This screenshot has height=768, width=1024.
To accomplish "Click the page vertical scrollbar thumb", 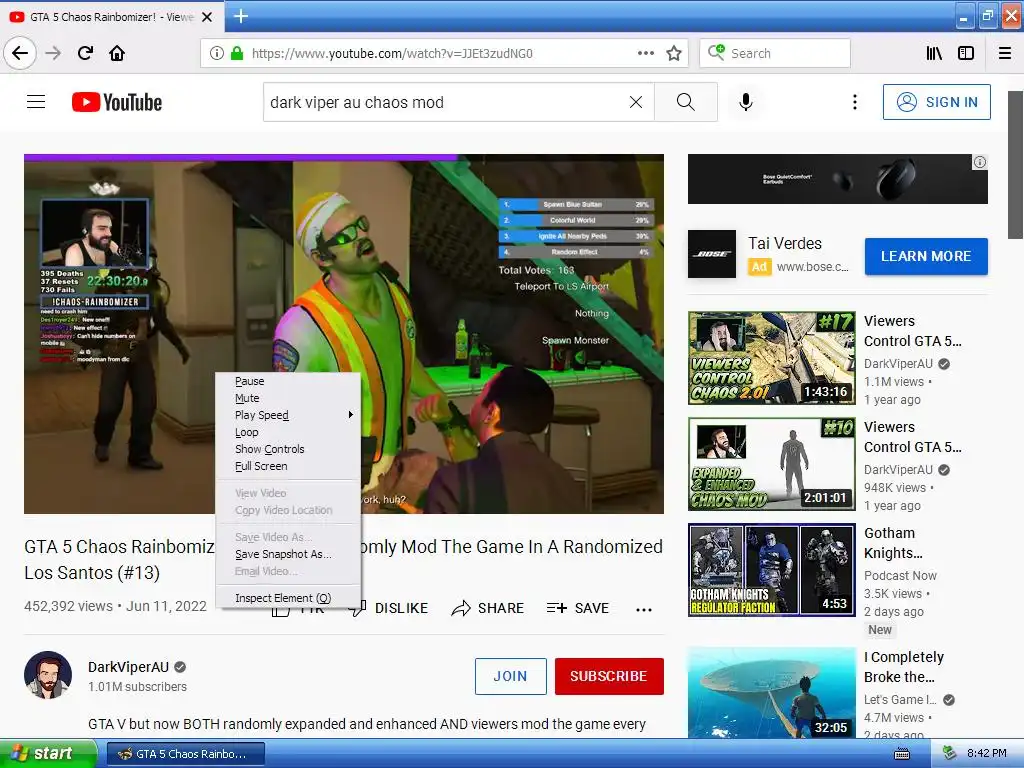I will pyautogui.click(x=1015, y=165).
